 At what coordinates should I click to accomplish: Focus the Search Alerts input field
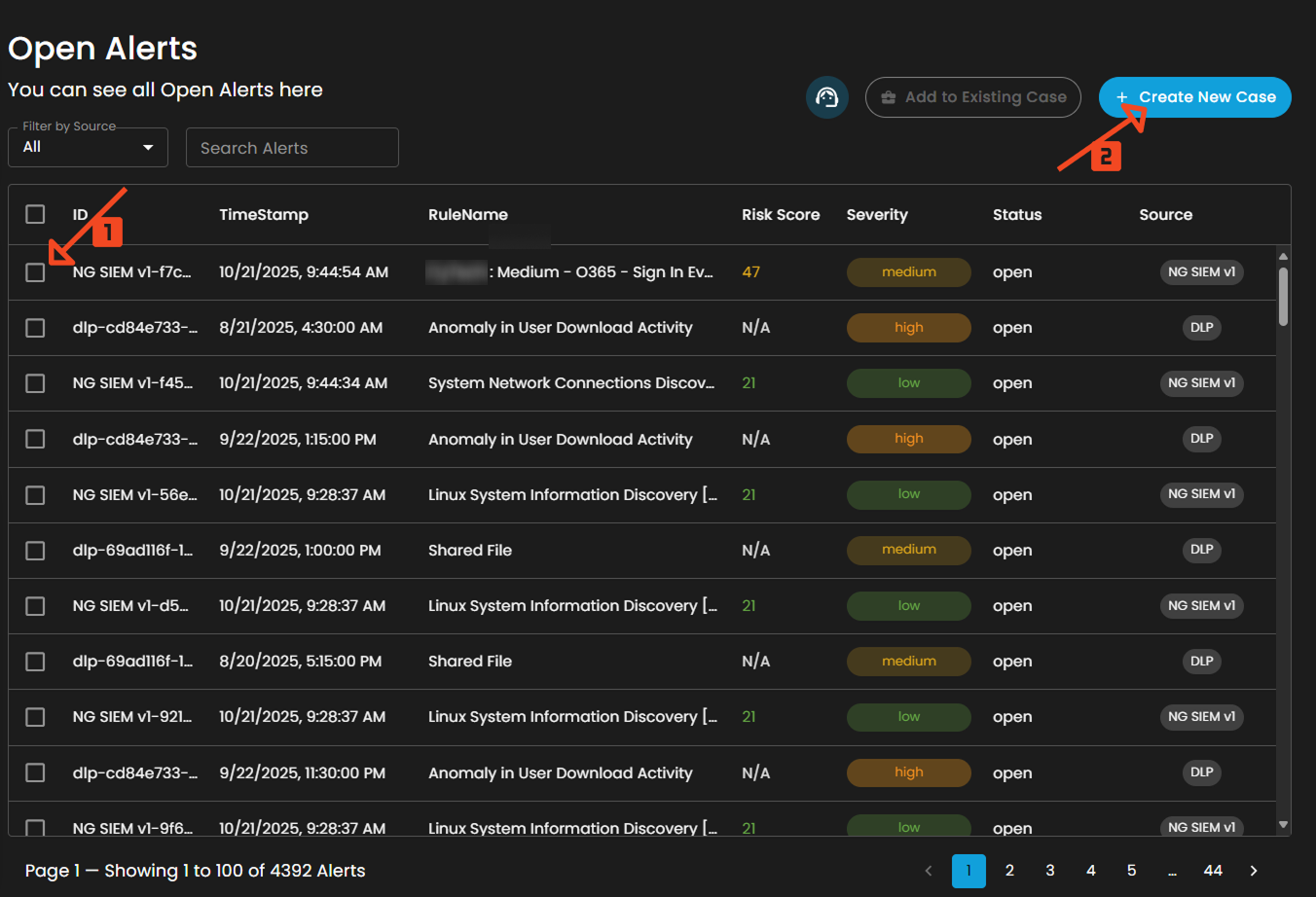292,148
